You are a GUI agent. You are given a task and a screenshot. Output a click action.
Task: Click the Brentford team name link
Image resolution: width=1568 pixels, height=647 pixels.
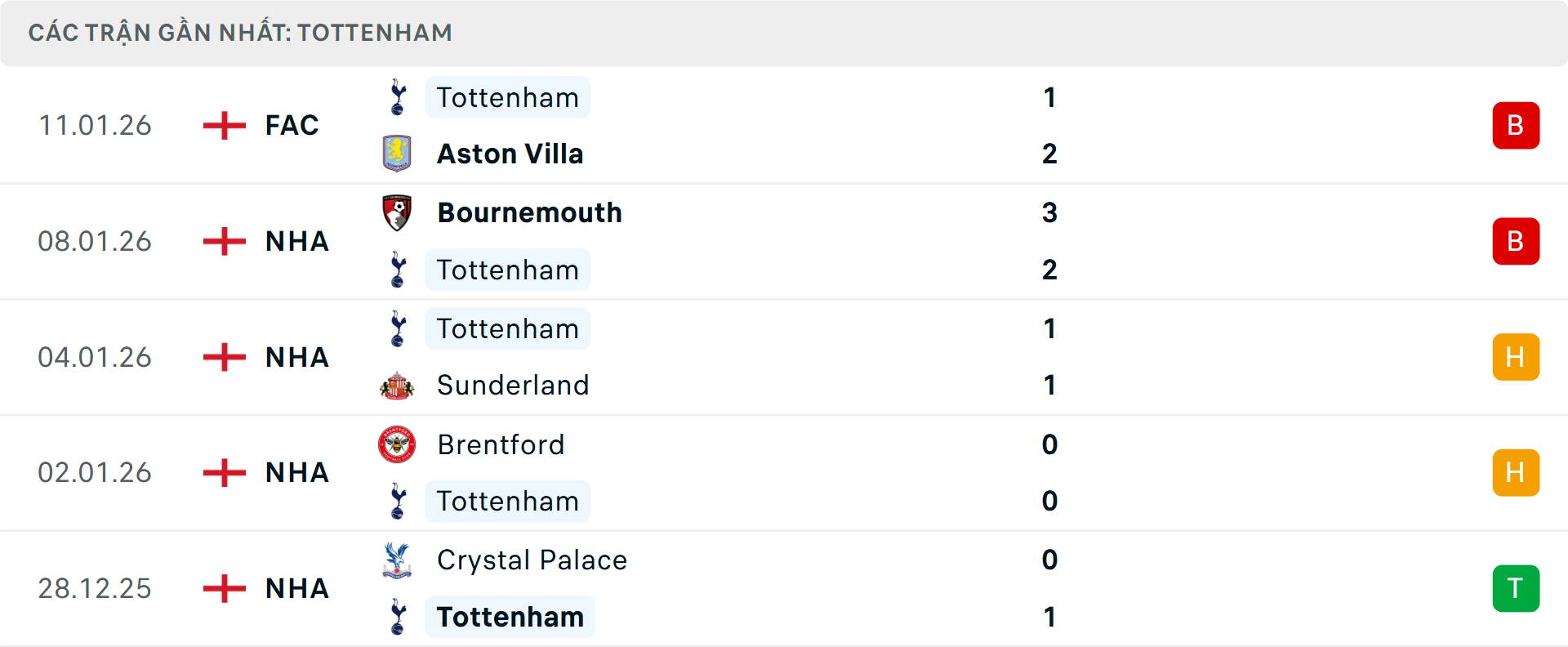pyautogui.click(x=501, y=444)
